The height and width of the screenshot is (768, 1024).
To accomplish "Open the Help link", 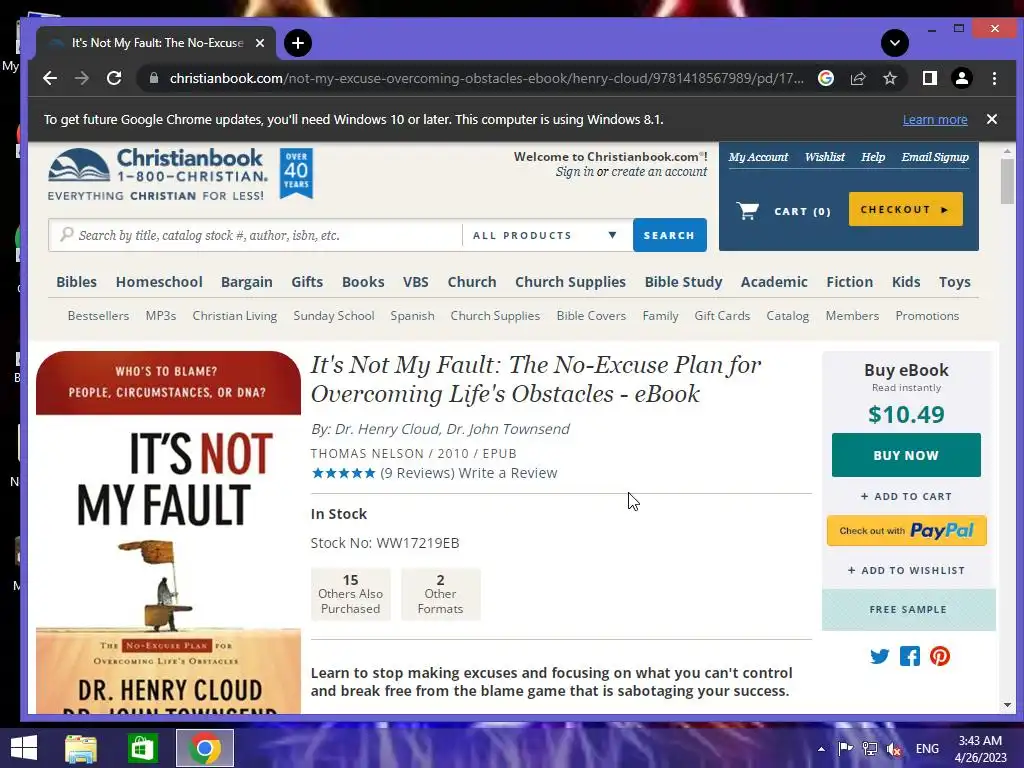I will click(x=872, y=157).
